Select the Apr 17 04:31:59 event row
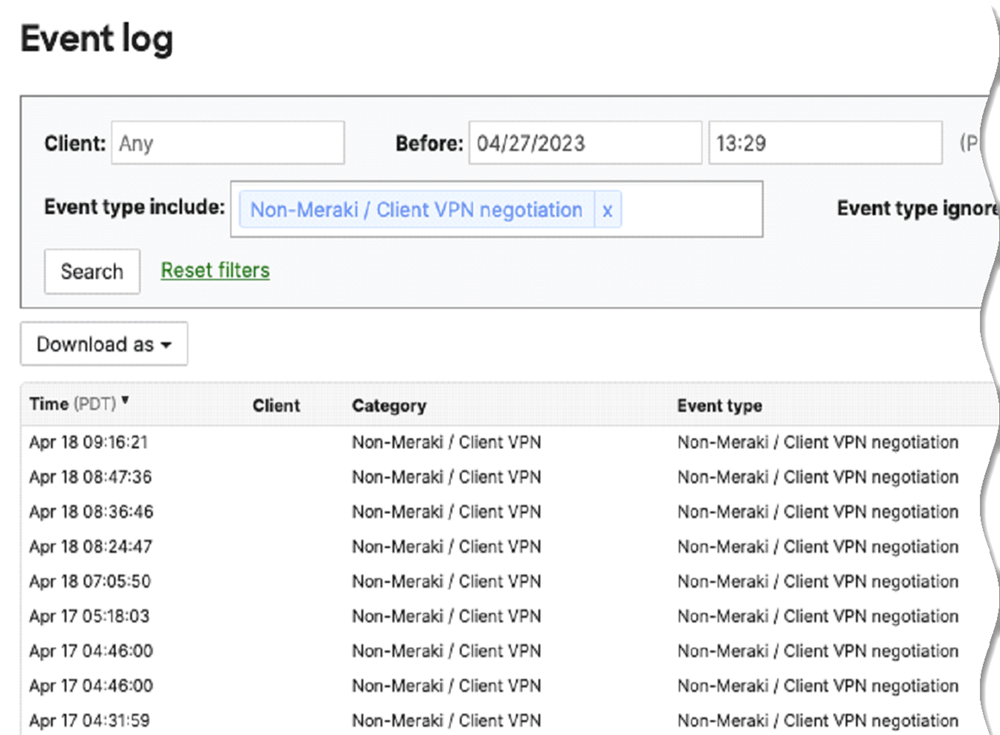Image resolution: width=1000 pixels, height=735 pixels. 90,720
